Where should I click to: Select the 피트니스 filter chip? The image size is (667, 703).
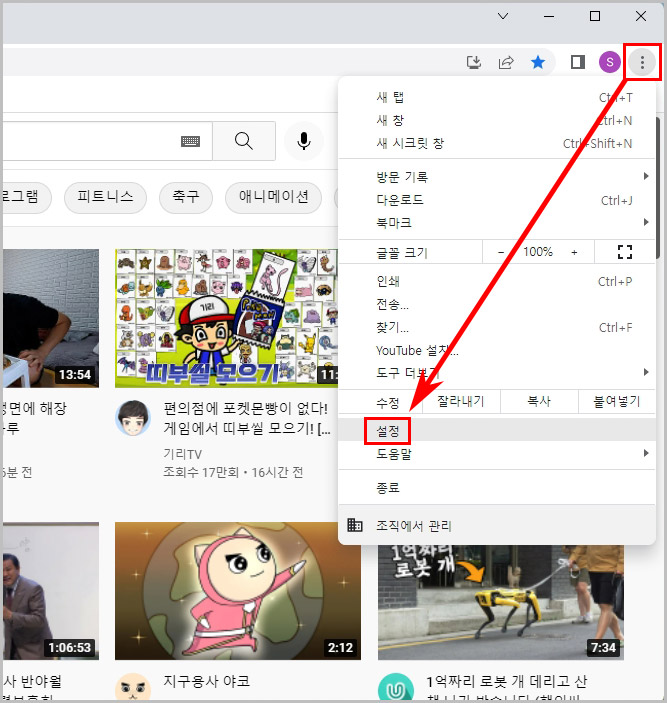click(x=105, y=197)
